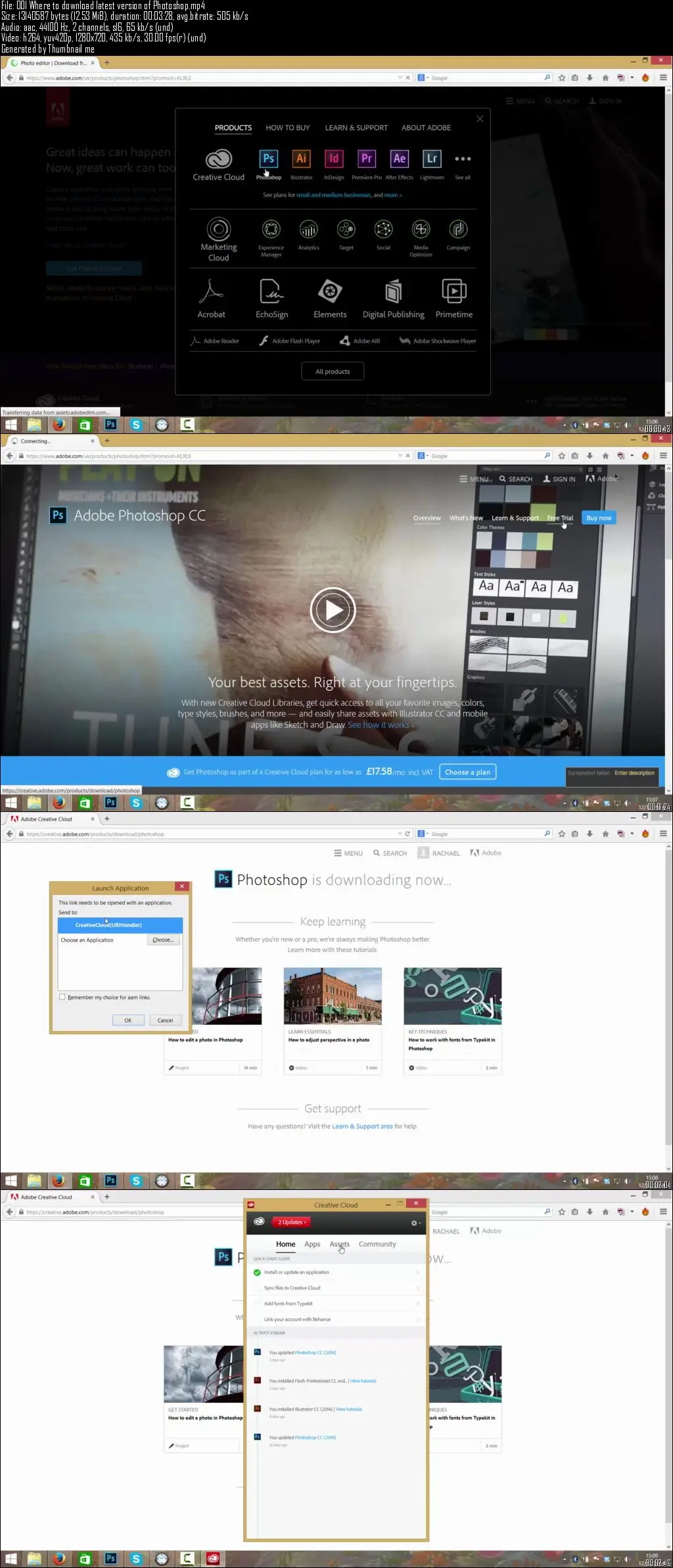The height and width of the screenshot is (1568, 673).
Task: Open LEARN & SUPPORT tab in overlay menu
Action: (x=356, y=128)
